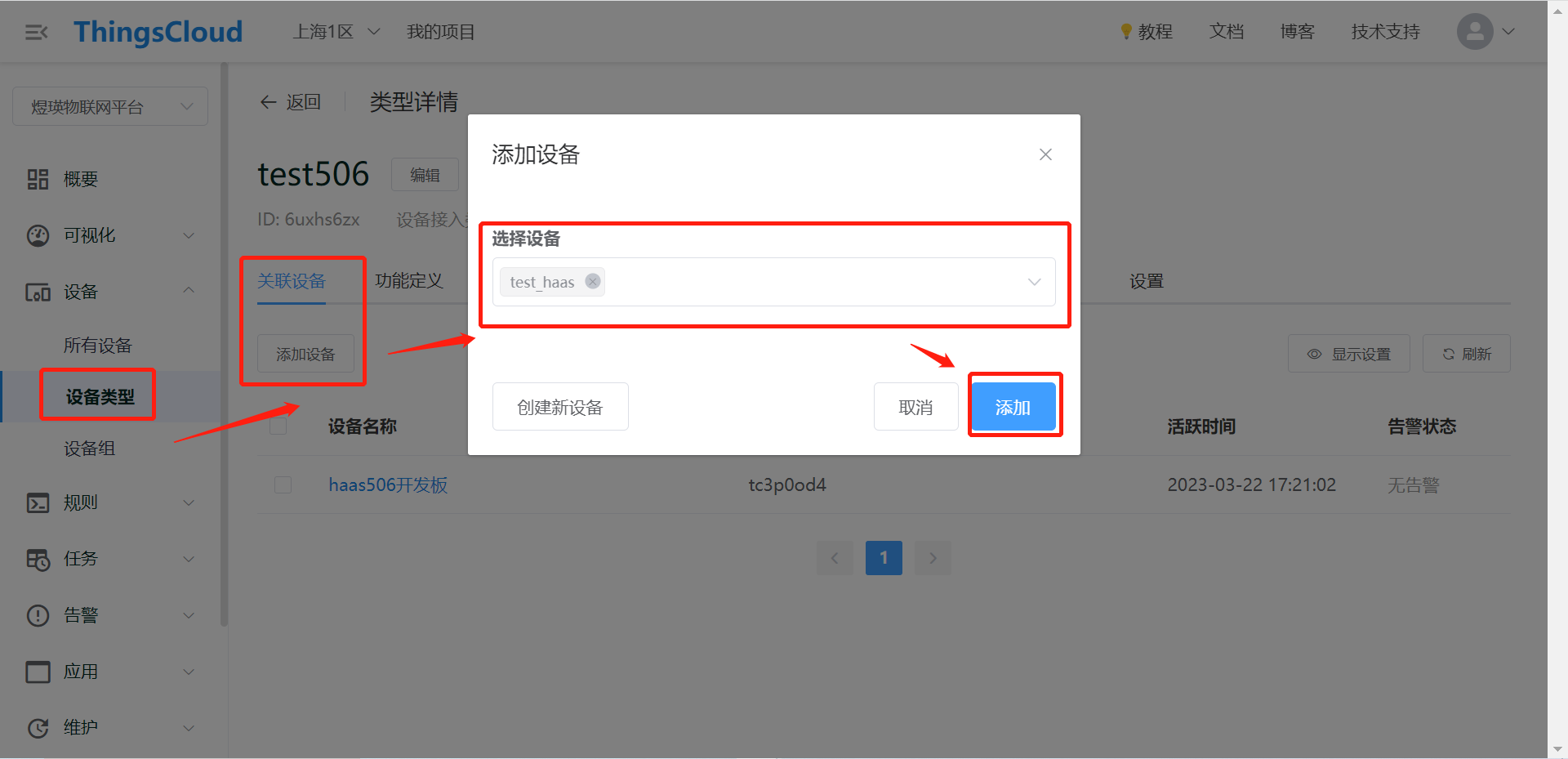
Task: Switch to the 设置 tab
Action: [1147, 281]
